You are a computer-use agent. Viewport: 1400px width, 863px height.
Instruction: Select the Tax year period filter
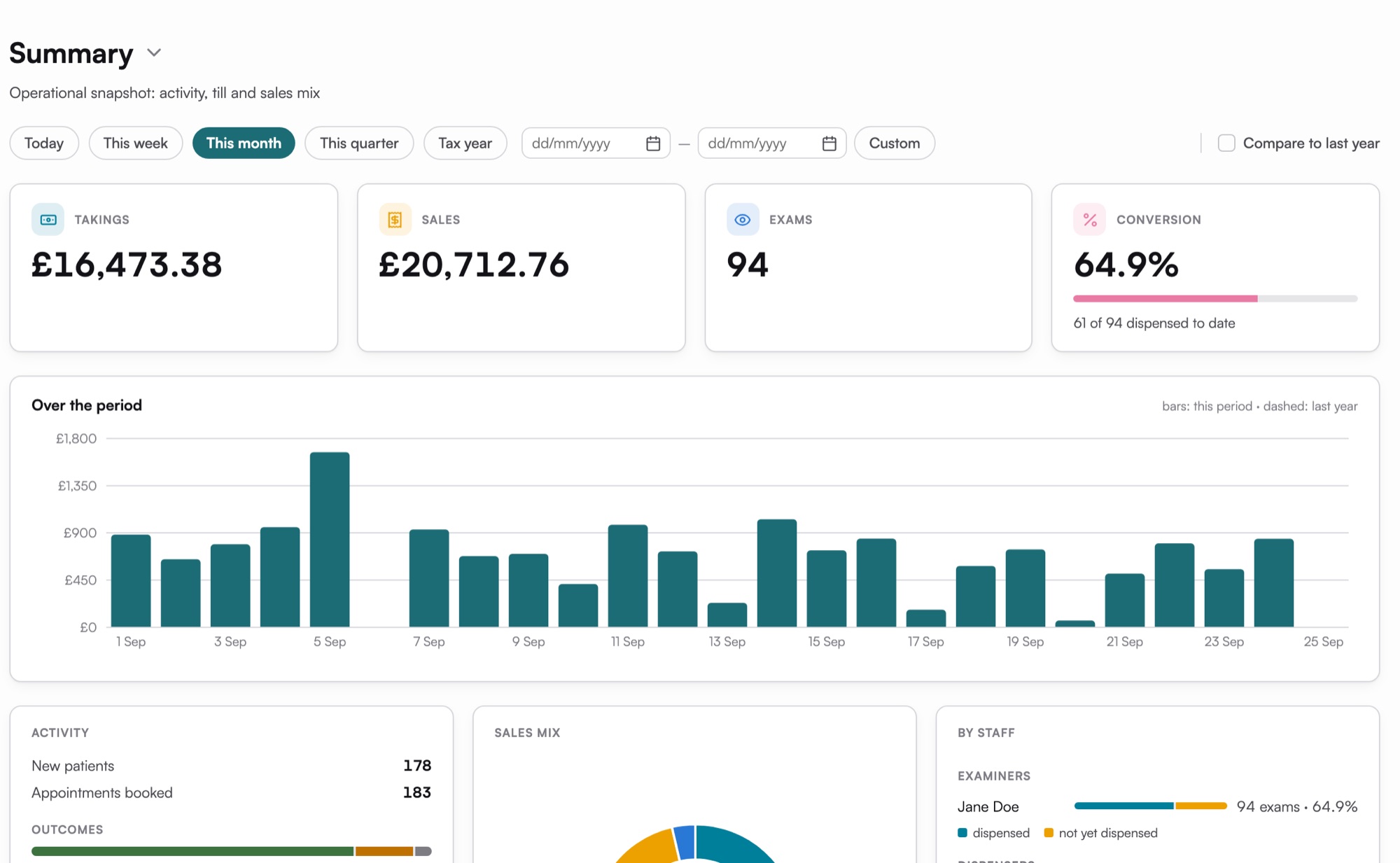465,143
